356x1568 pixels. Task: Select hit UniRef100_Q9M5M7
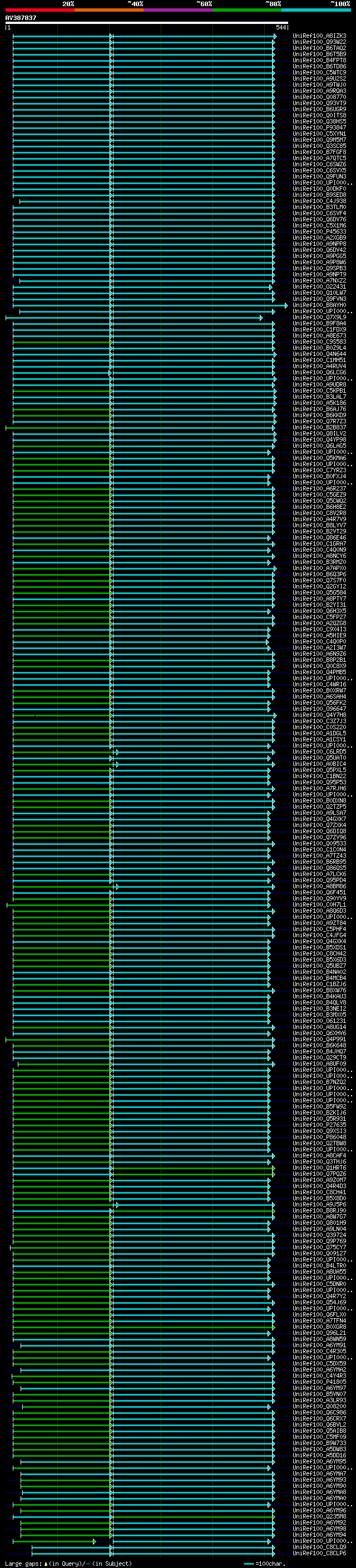[319, 140]
